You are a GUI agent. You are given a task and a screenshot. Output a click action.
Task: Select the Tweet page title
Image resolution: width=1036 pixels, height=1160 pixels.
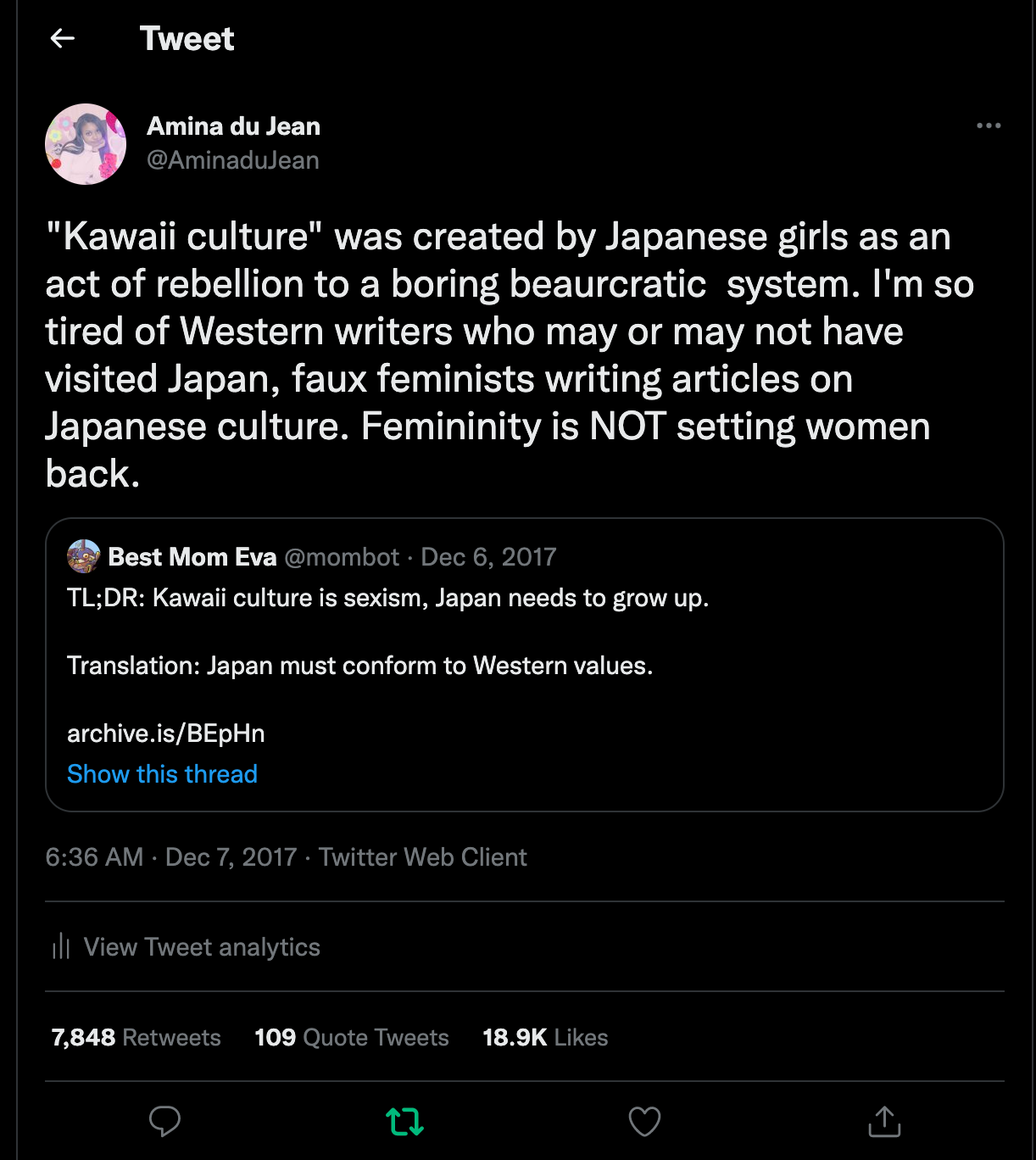(188, 39)
